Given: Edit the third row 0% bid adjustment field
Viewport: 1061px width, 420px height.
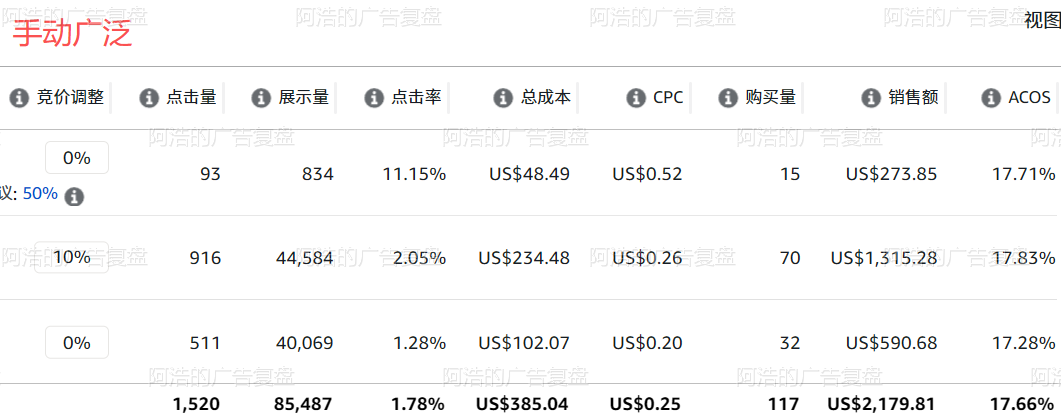Looking at the screenshot, I should [x=77, y=342].
